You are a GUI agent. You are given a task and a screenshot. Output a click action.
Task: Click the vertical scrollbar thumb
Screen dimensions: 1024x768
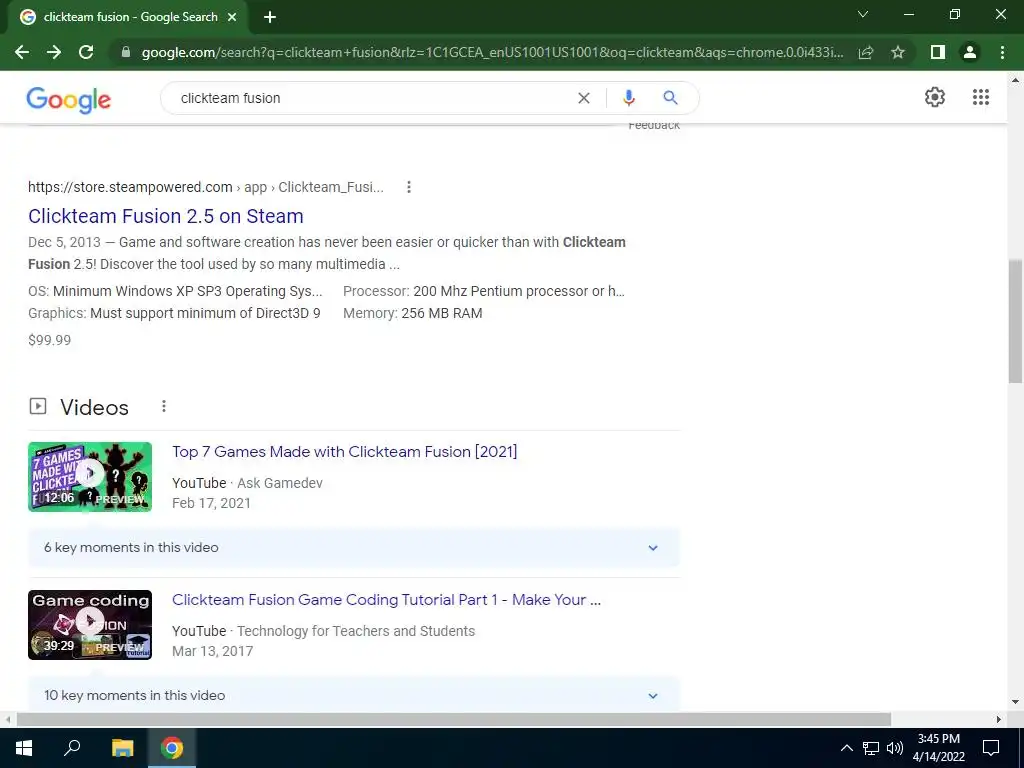click(1016, 321)
